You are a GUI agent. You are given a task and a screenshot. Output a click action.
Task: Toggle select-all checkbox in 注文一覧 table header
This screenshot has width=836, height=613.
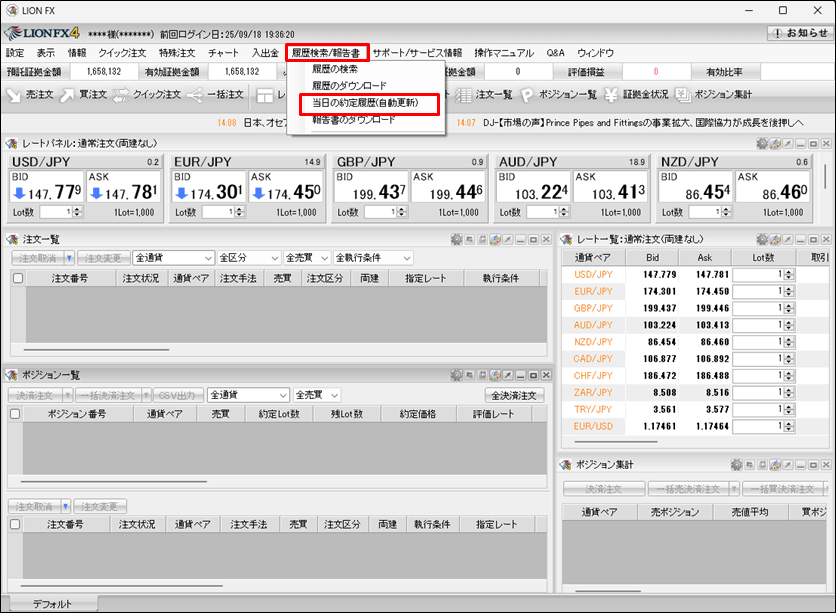(17, 278)
